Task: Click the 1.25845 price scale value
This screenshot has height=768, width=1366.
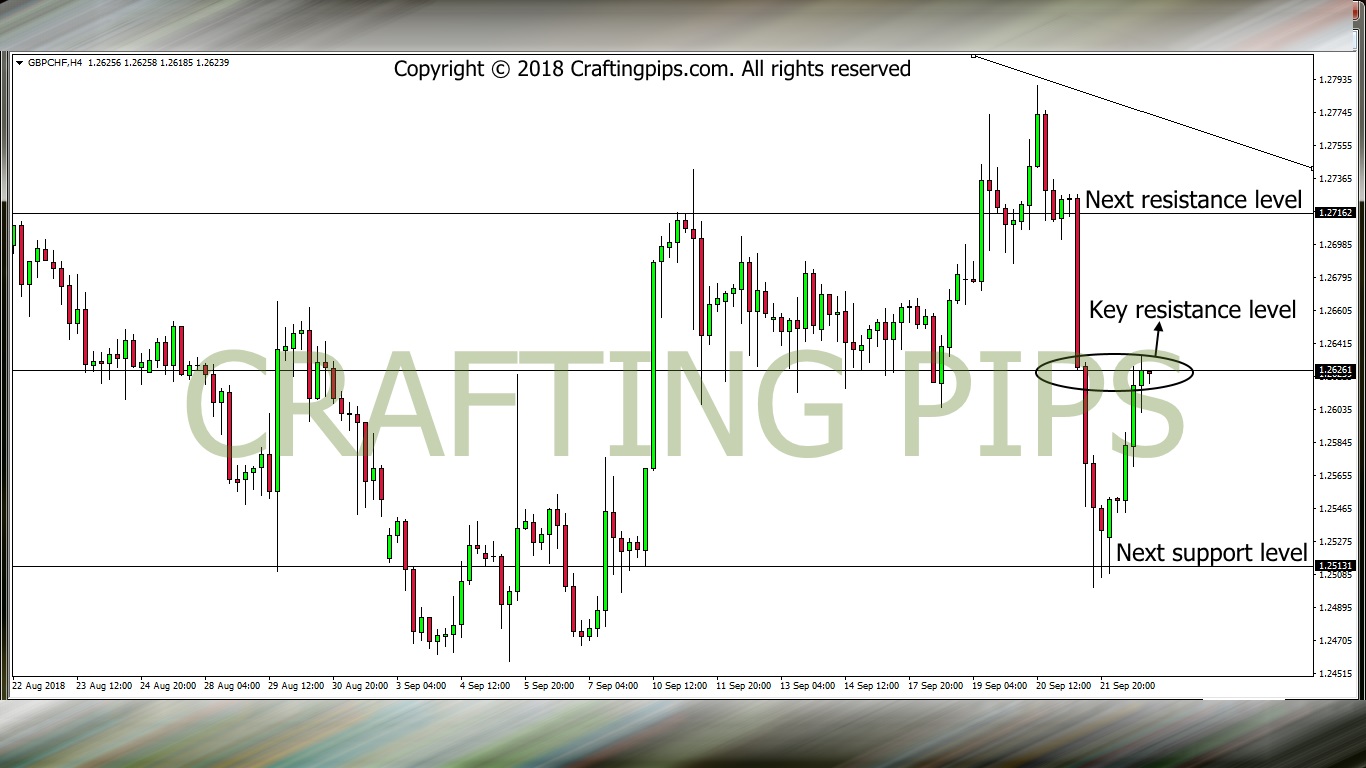Action: 1337,442
